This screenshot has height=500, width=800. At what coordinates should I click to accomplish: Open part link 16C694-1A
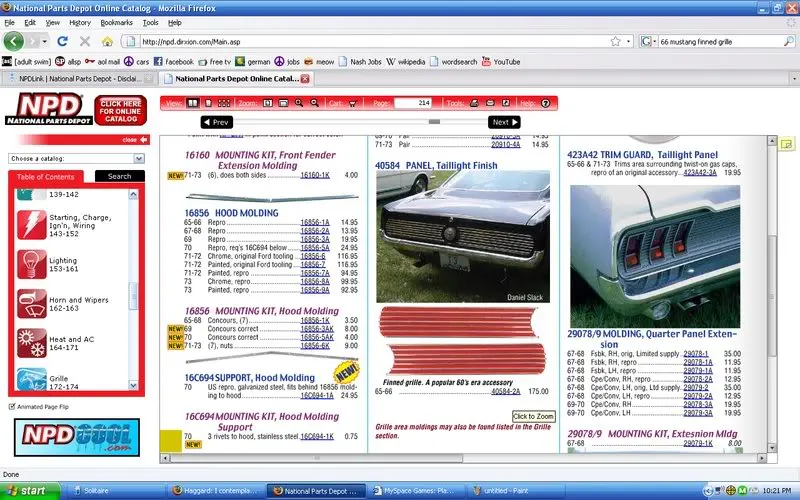[x=317, y=395]
